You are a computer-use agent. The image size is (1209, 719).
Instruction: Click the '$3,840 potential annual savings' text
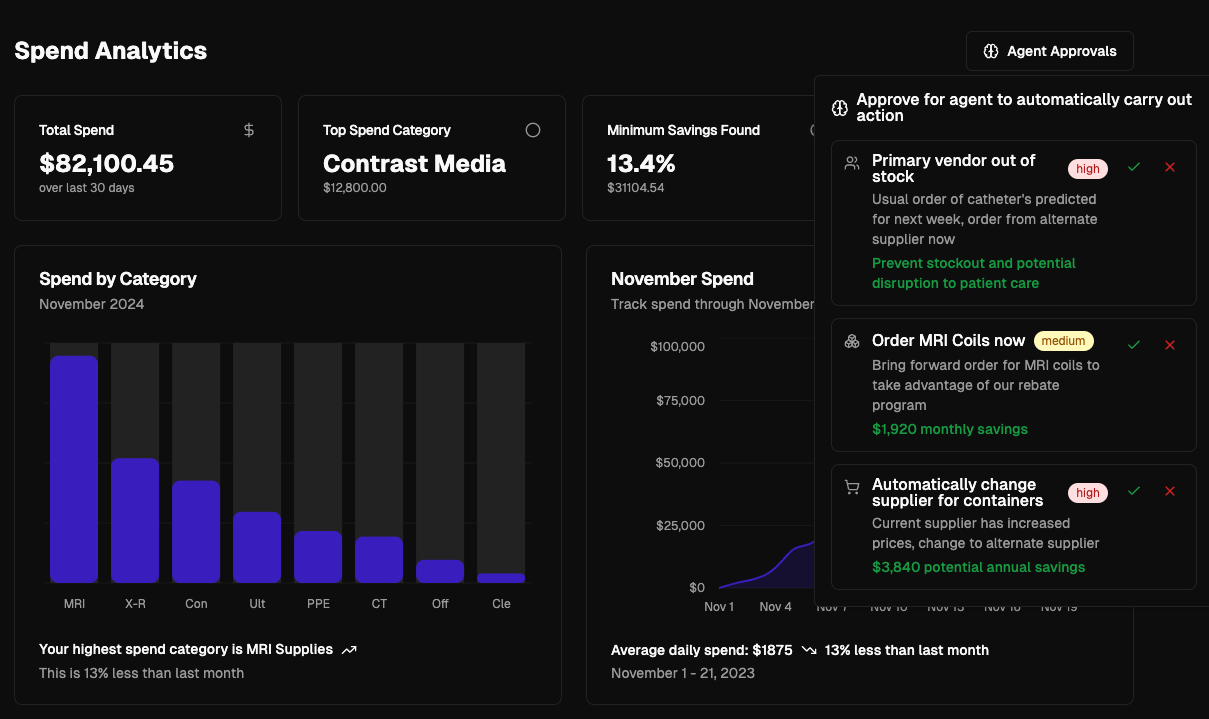(979, 567)
